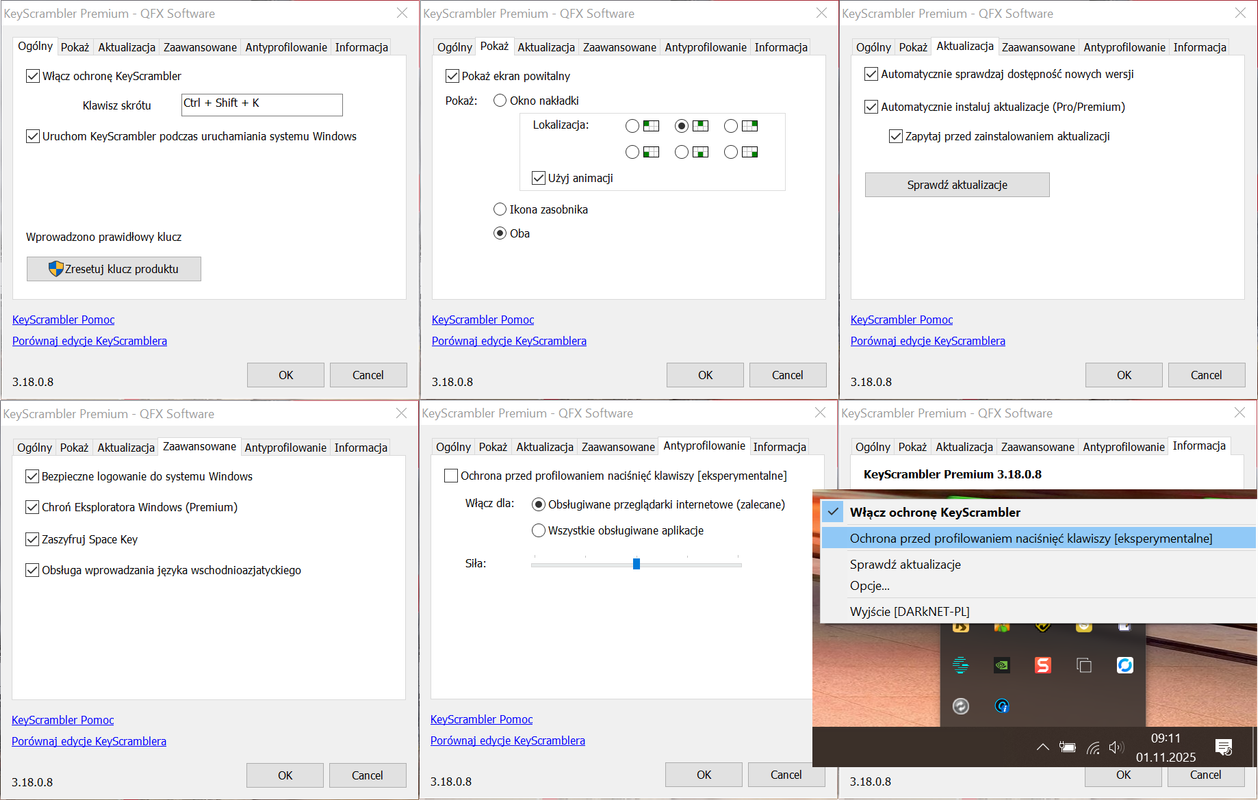Click OK in the Ogólny window
The height and width of the screenshot is (800, 1258).
coord(286,375)
